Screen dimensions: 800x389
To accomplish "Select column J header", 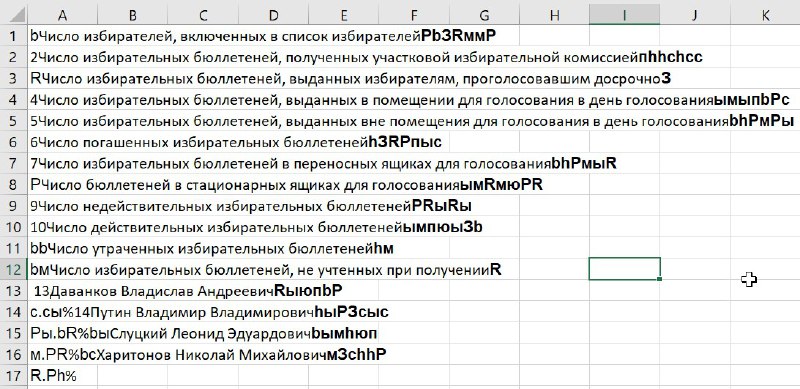I will (695, 15).
